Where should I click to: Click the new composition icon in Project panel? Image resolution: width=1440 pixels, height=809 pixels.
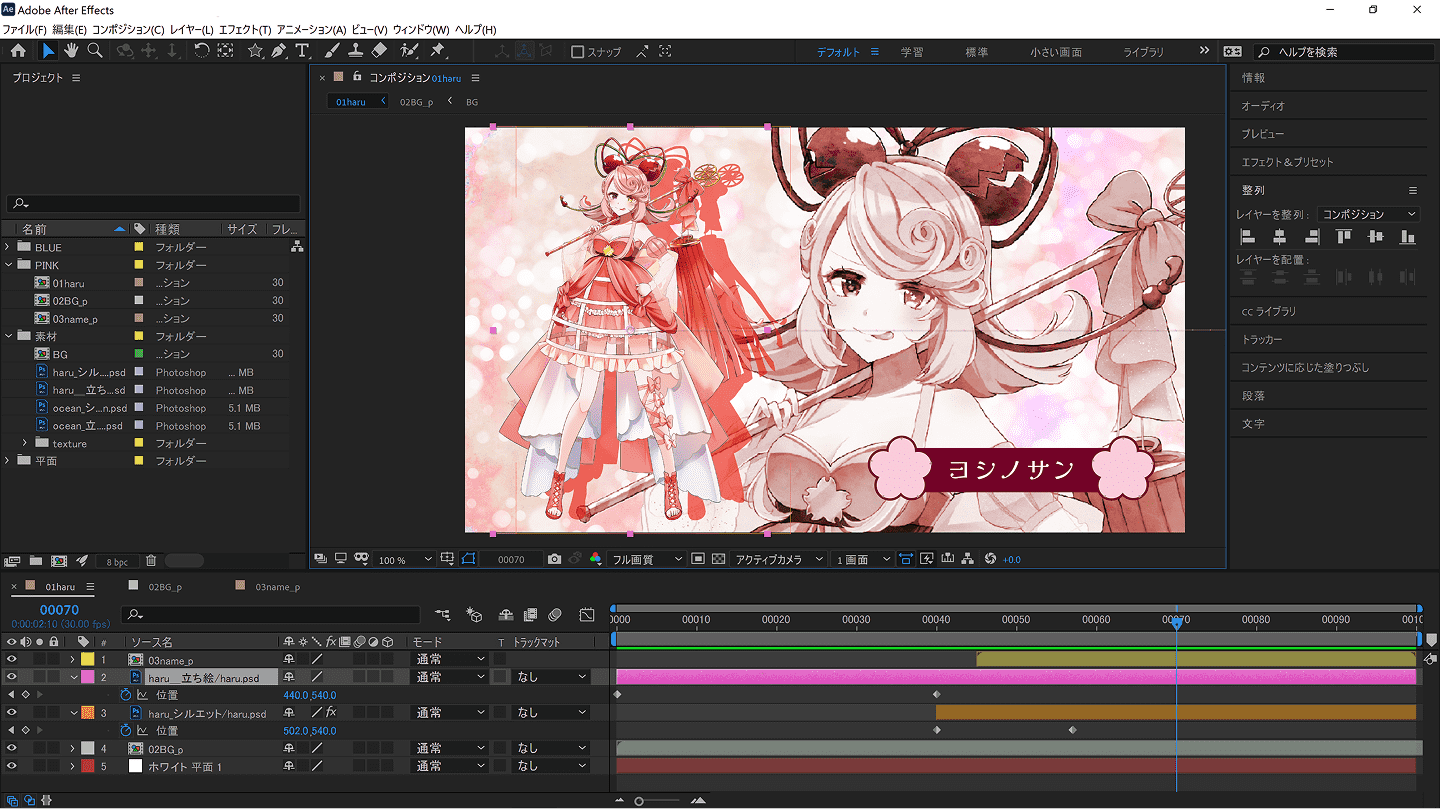click(x=59, y=561)
